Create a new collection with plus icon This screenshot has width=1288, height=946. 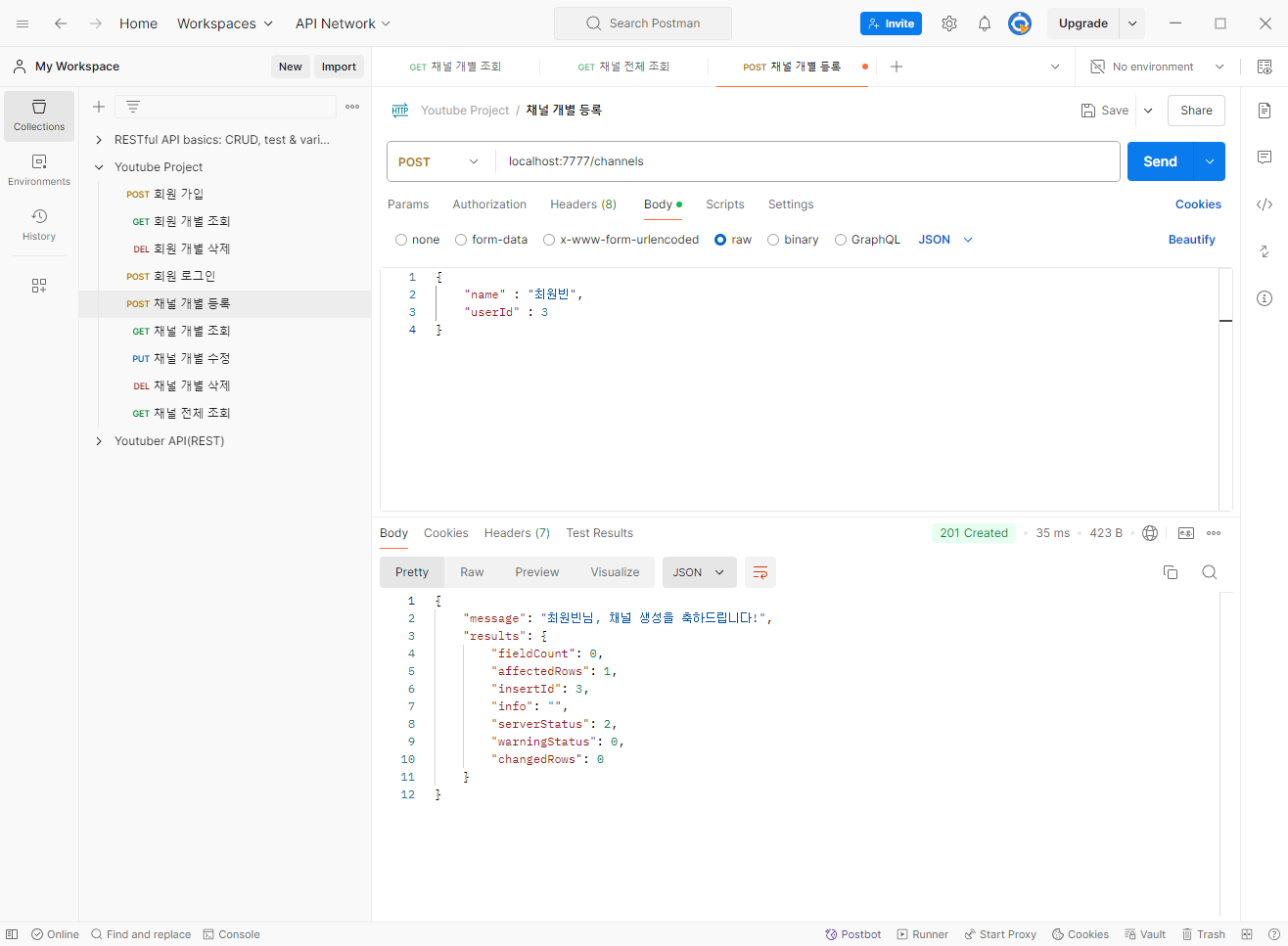pos(99,107)
